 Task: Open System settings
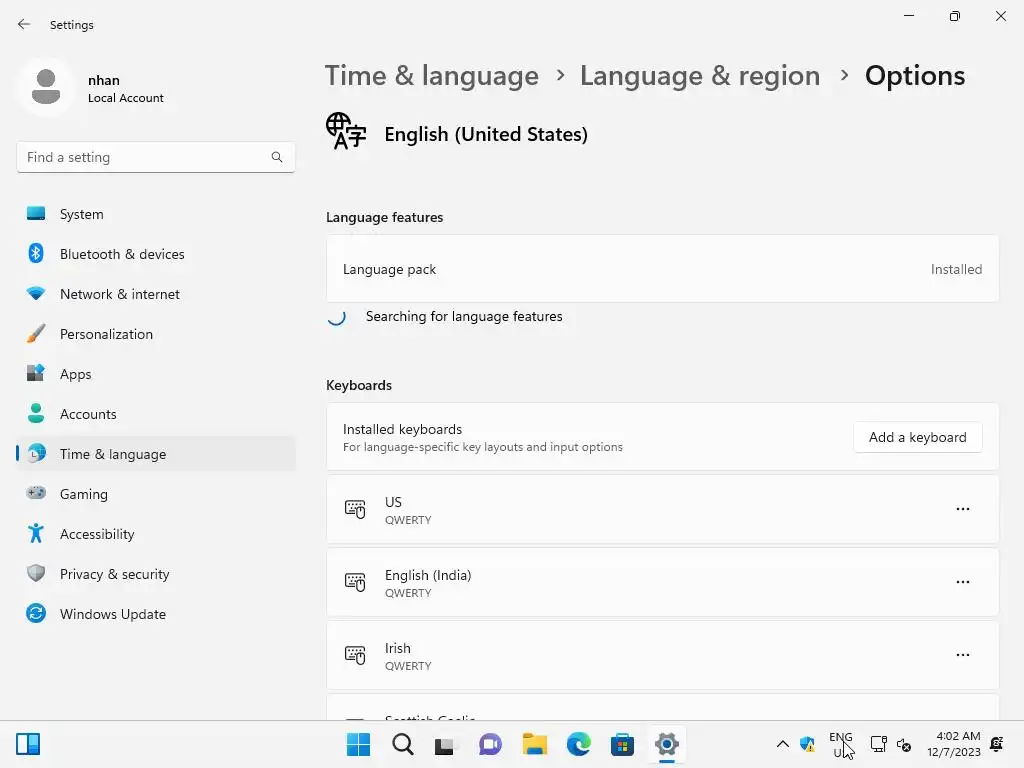[x=155, y=214]
